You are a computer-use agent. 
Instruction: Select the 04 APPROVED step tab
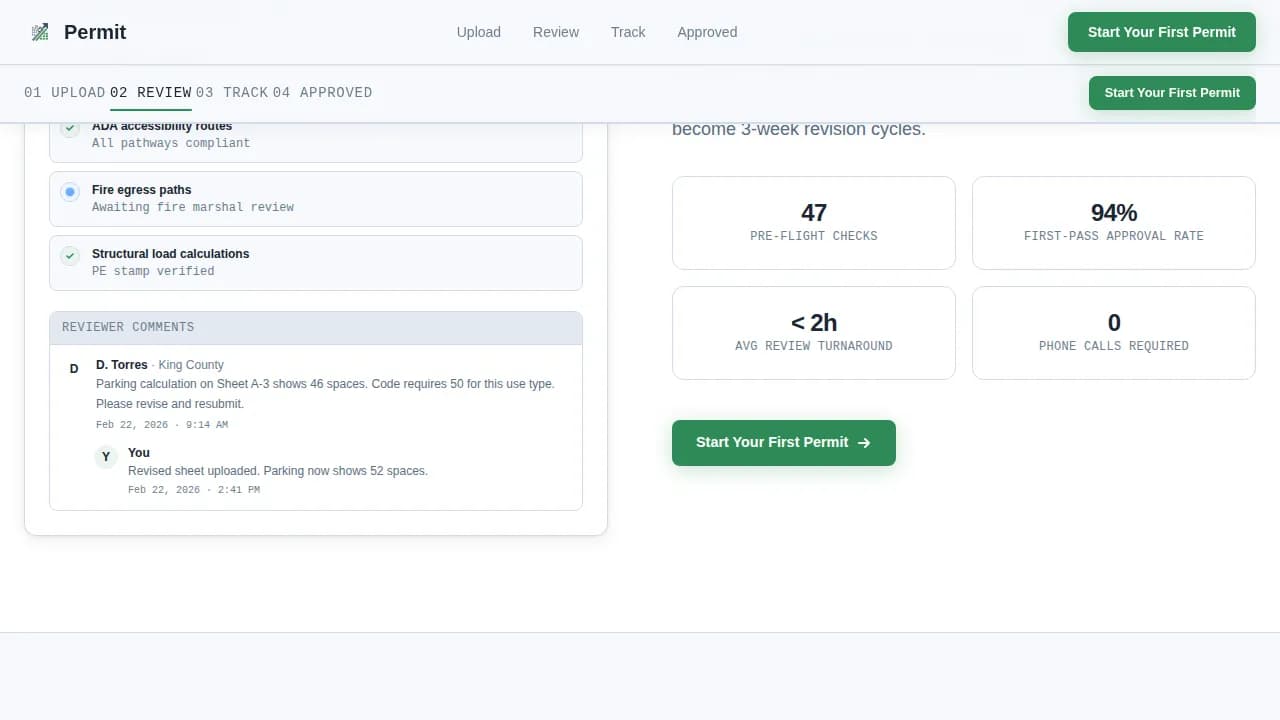click(x=325, y=92)
